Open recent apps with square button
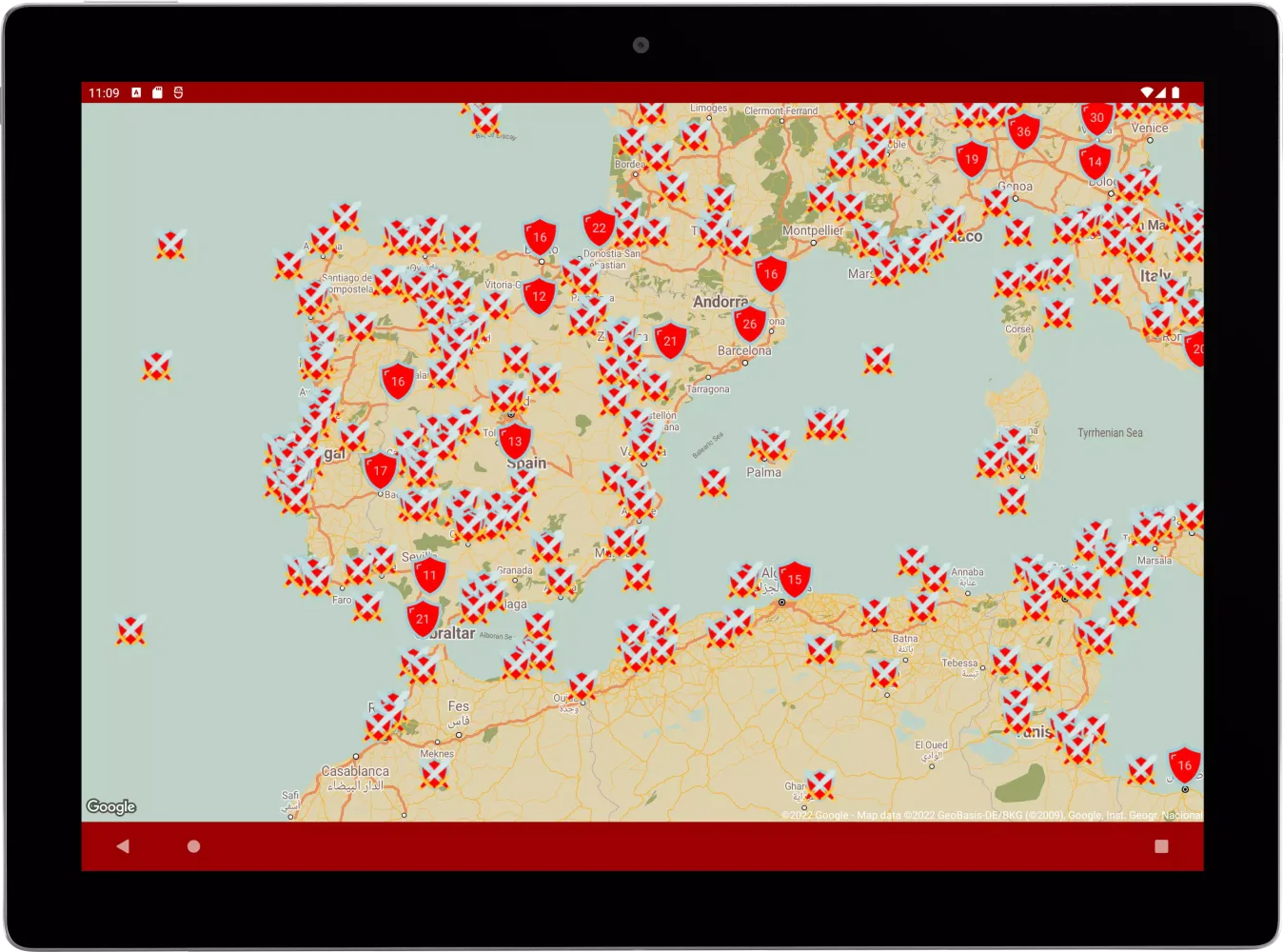1283x952 pixels. tap(1160, 846)
